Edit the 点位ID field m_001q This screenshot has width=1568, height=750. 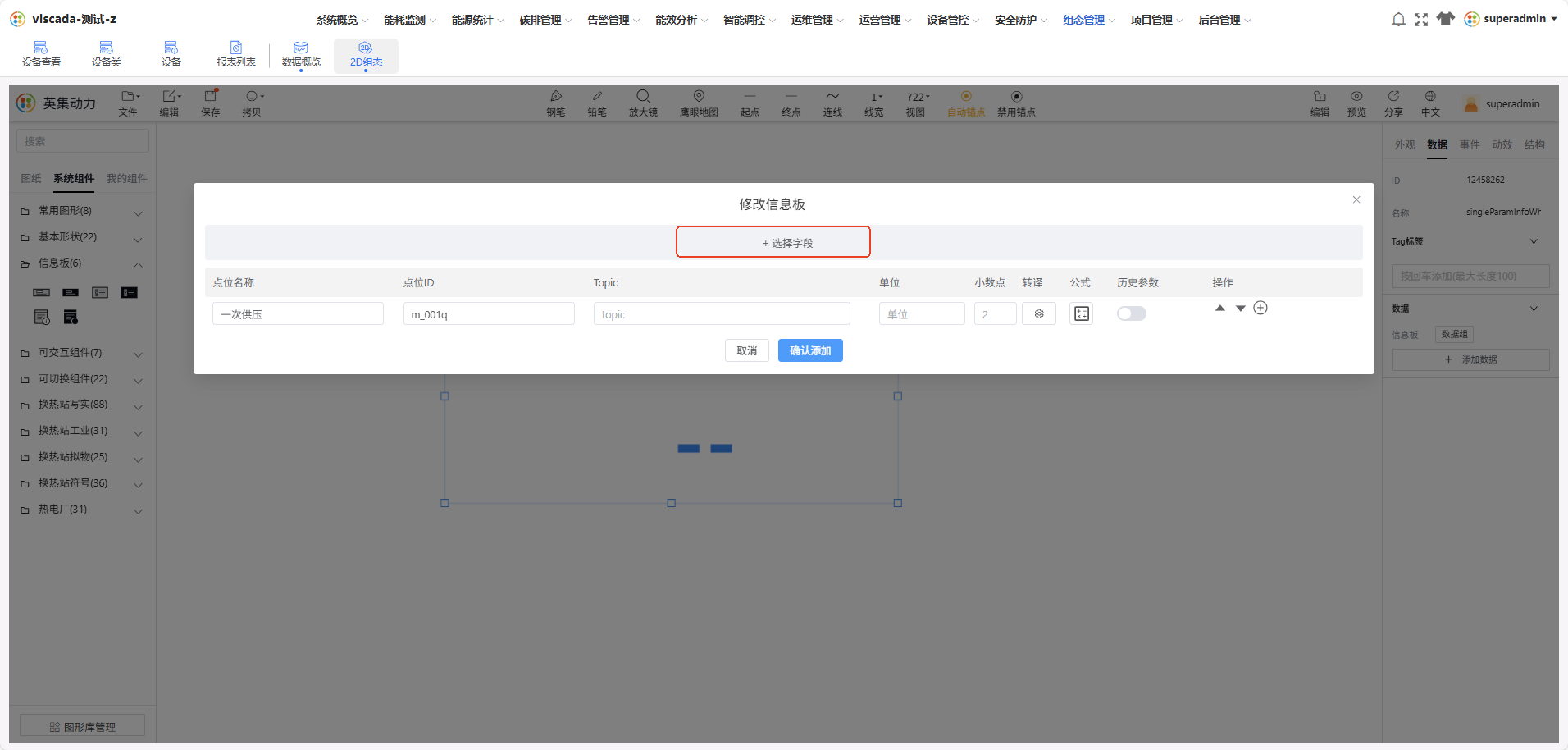click(x=489, y=313)
